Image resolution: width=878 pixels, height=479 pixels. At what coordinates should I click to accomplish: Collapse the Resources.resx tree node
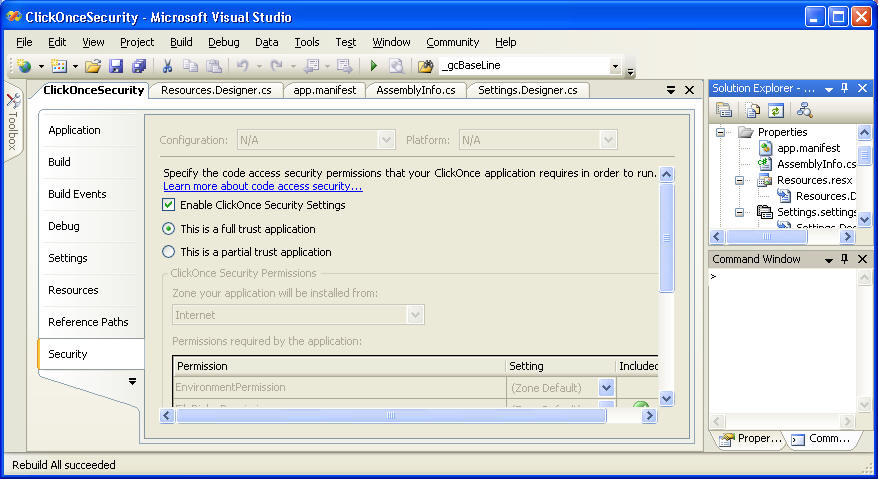point(740,180)
